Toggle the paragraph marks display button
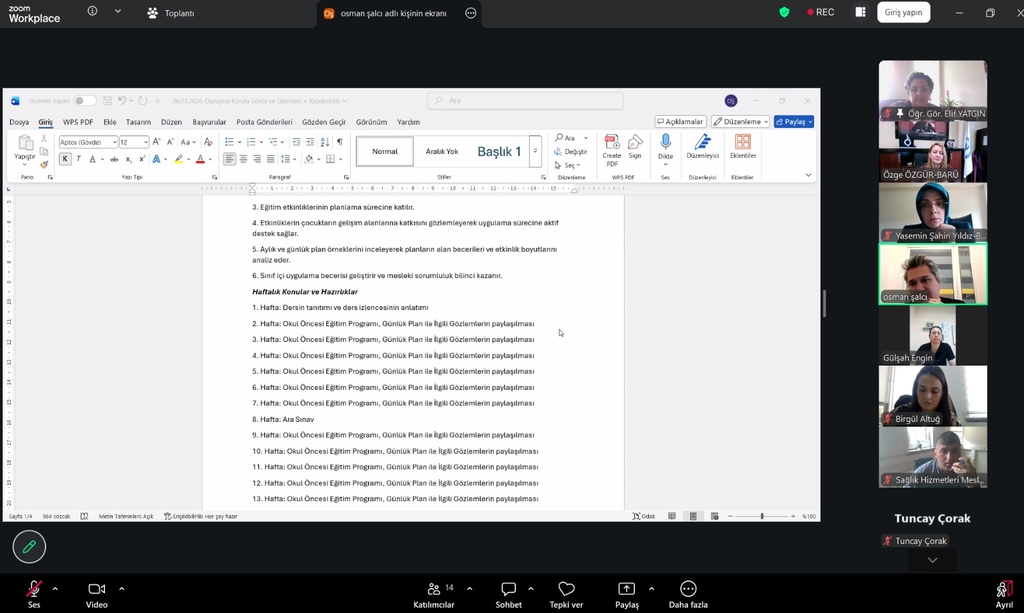The width and height of the screenshot is (1024, 613). click(339, 142)
